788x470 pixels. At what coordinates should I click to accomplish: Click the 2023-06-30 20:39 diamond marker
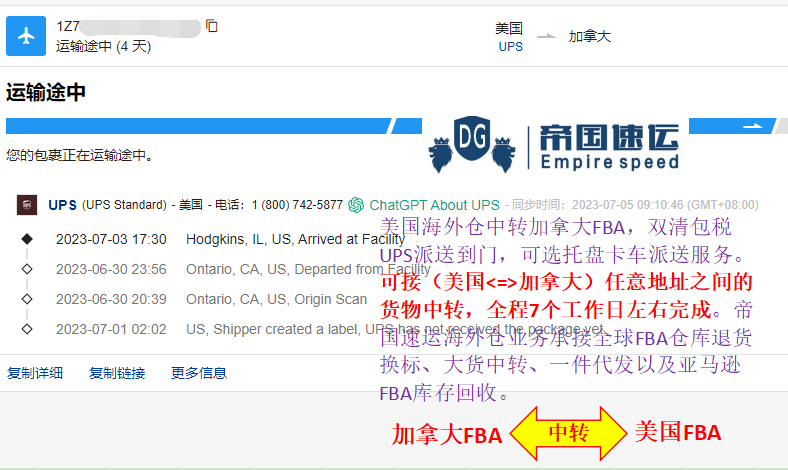coord(27,299)
